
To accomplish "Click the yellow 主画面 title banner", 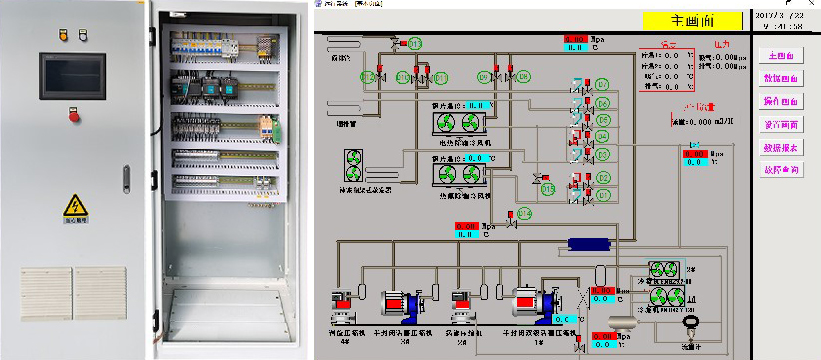I will 692,21.
